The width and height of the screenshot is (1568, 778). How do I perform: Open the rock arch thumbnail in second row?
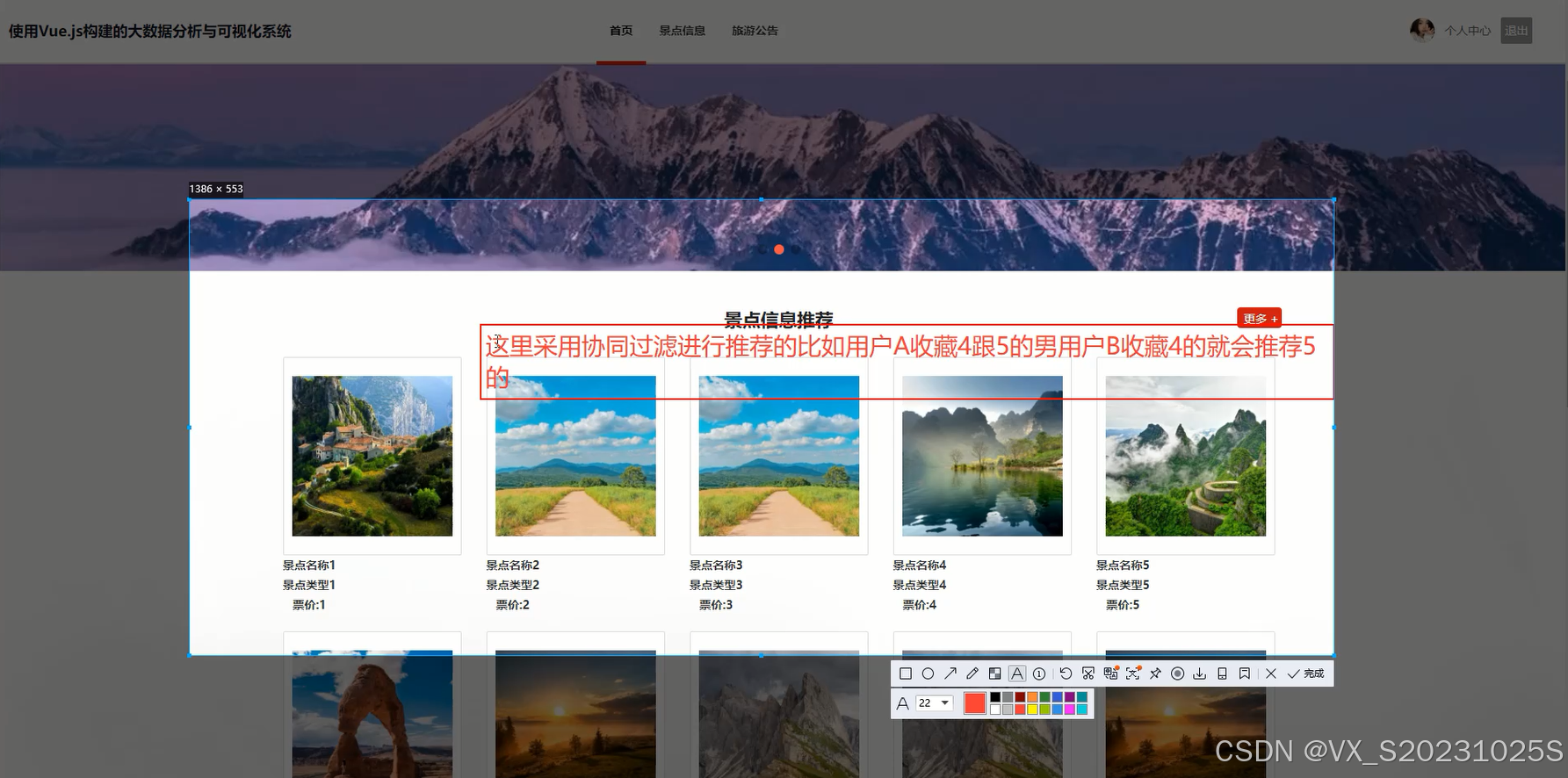tap(372, 713)
